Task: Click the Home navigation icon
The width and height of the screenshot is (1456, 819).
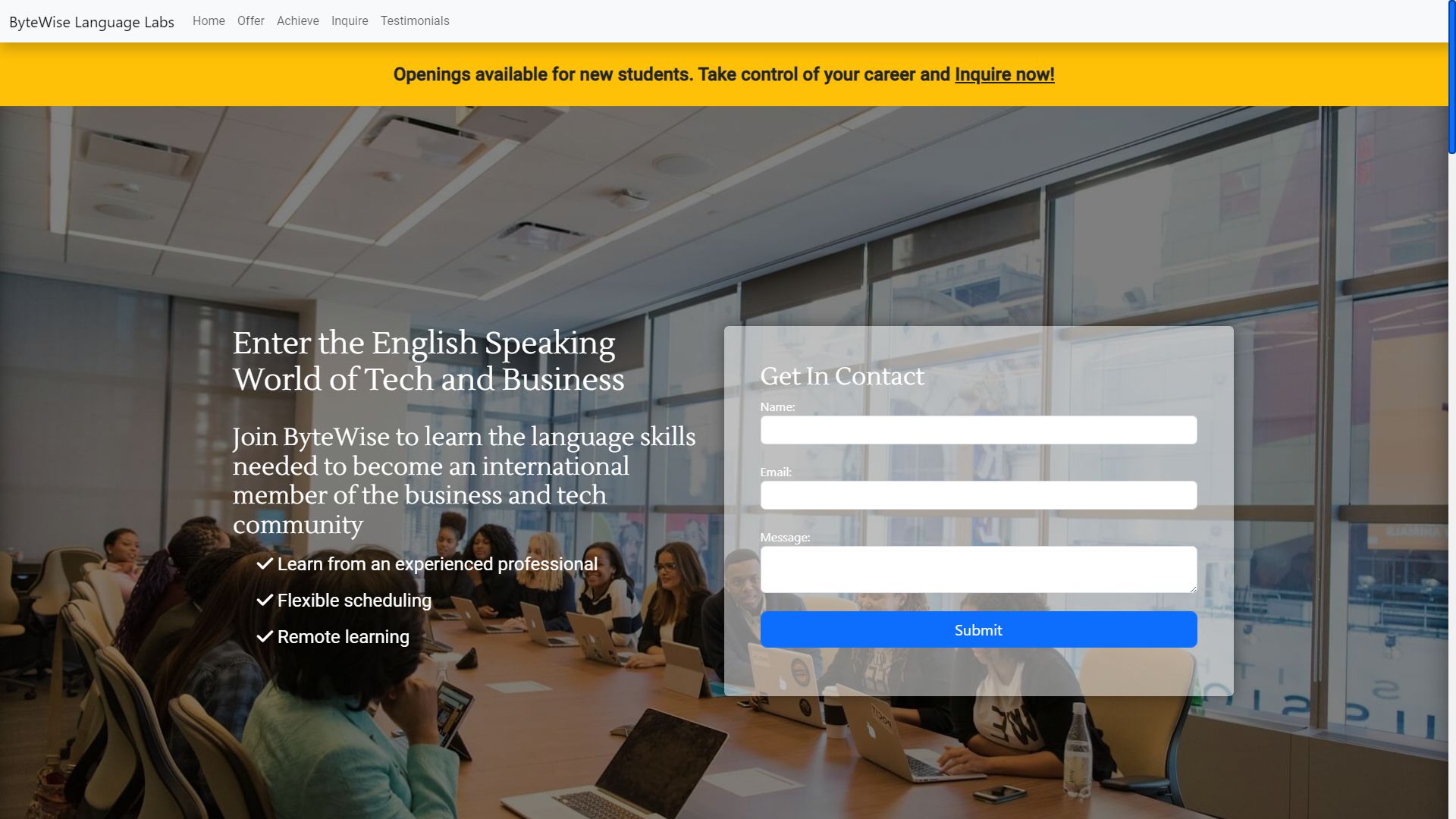Action: point(209,20)
